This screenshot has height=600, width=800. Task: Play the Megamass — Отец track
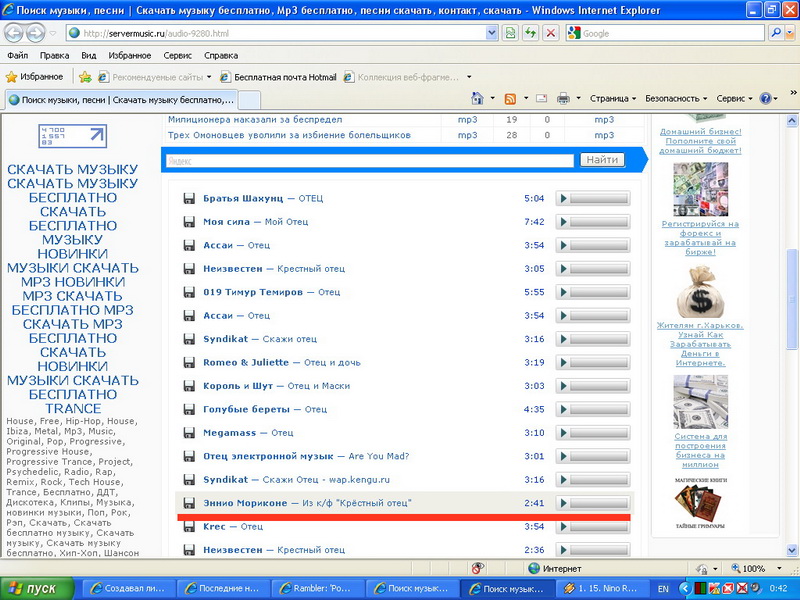click(563, 433)
